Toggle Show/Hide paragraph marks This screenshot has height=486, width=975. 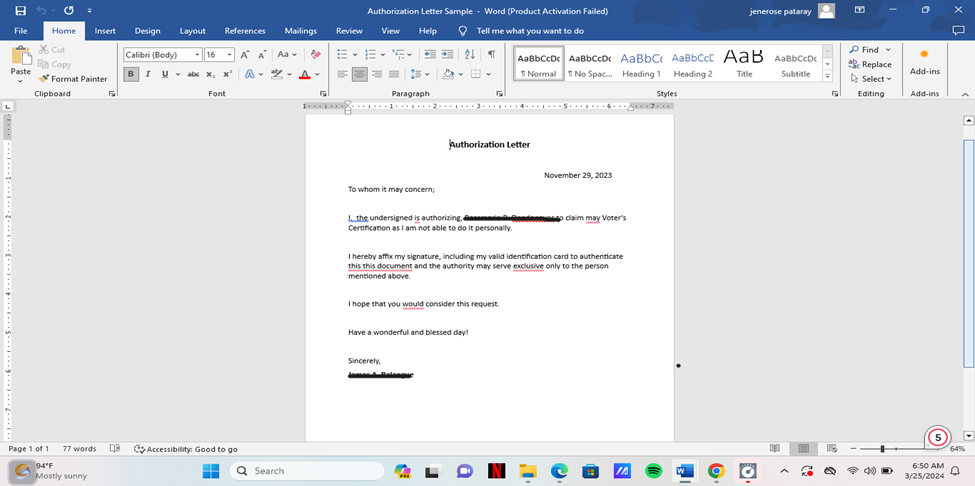[492, 55]
